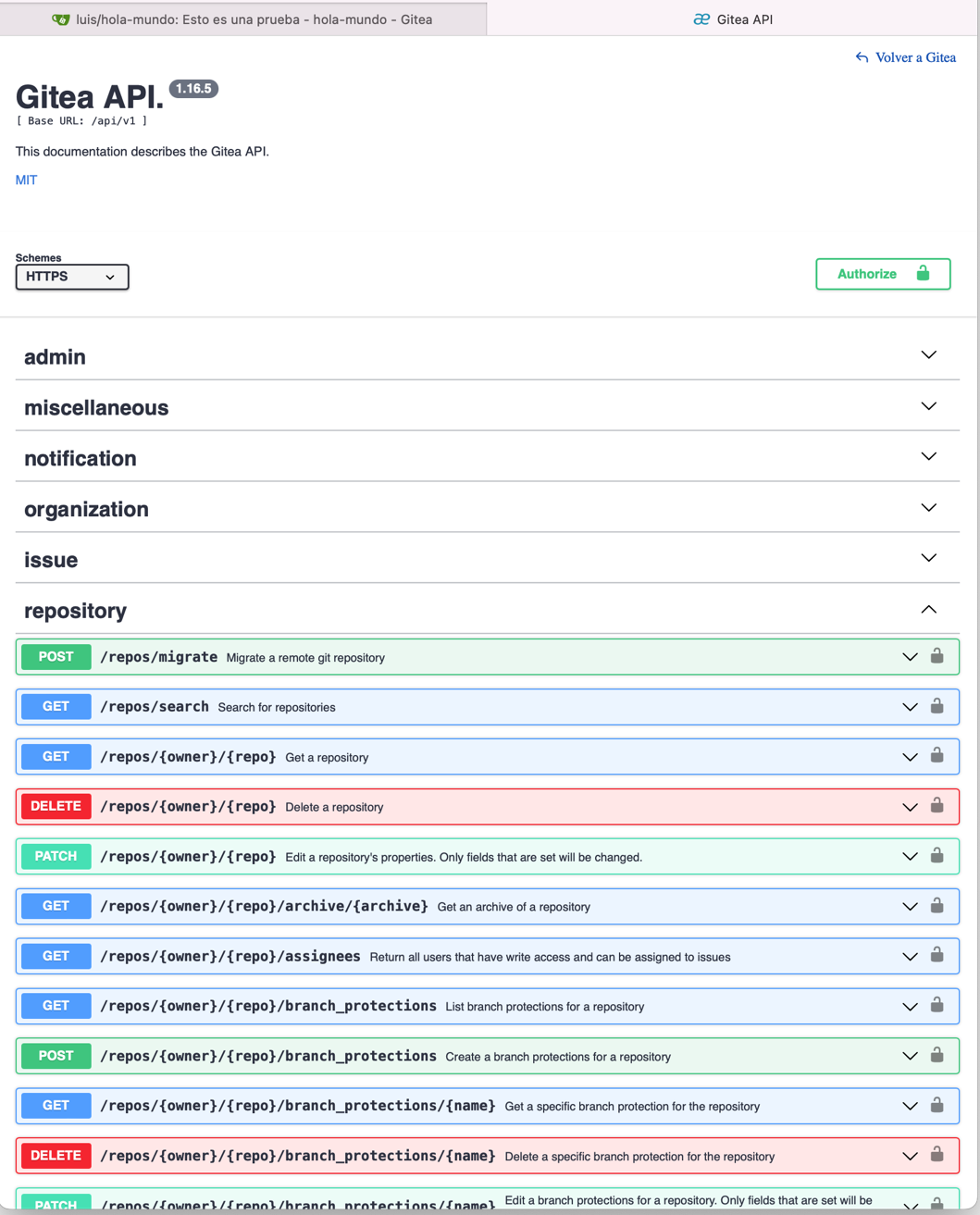This screenshot has height=1215, width=980.
Task: Expand the organization section
Action: [928, 508]
